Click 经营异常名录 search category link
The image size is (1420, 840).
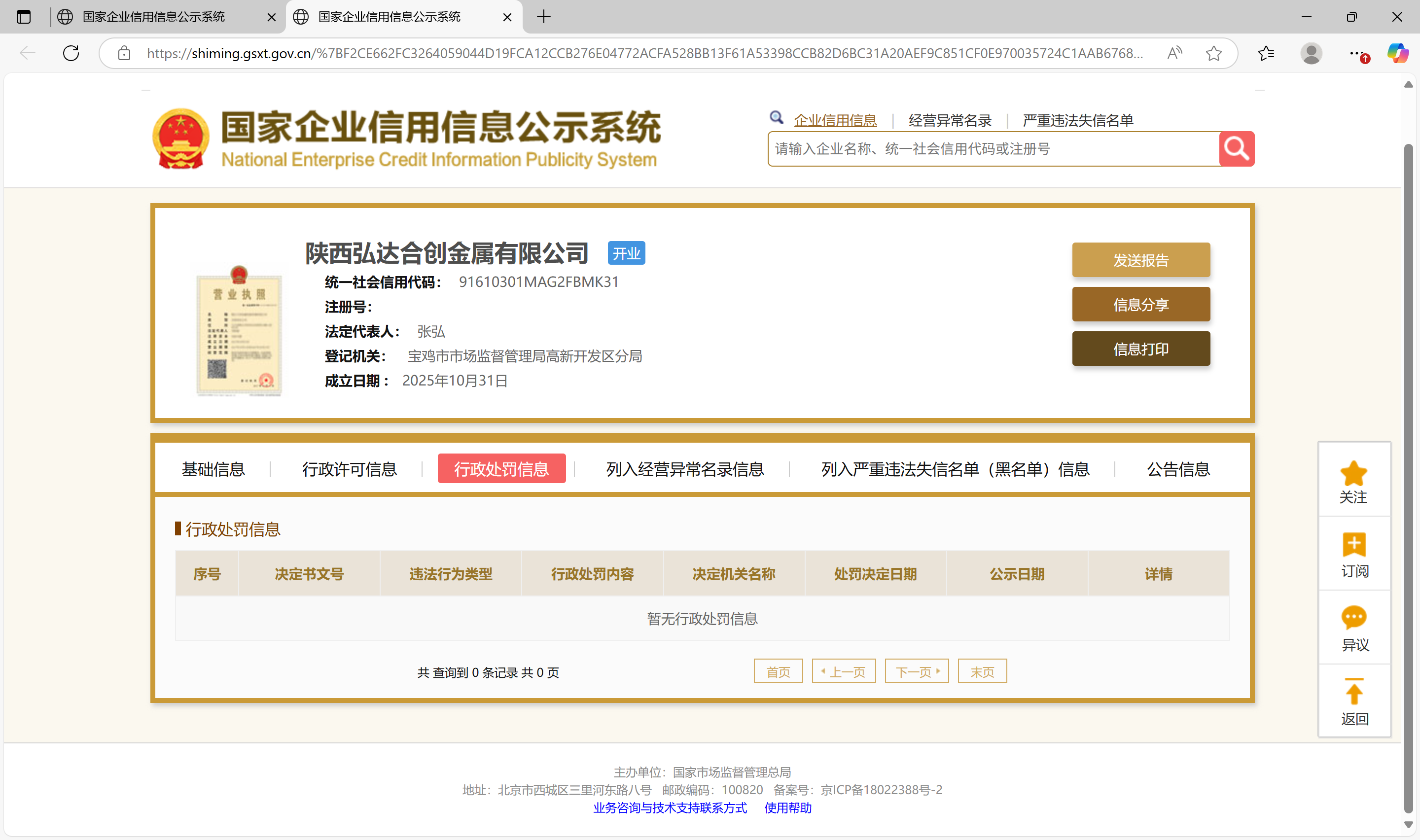pyautogui.click(x=950, y=121)
